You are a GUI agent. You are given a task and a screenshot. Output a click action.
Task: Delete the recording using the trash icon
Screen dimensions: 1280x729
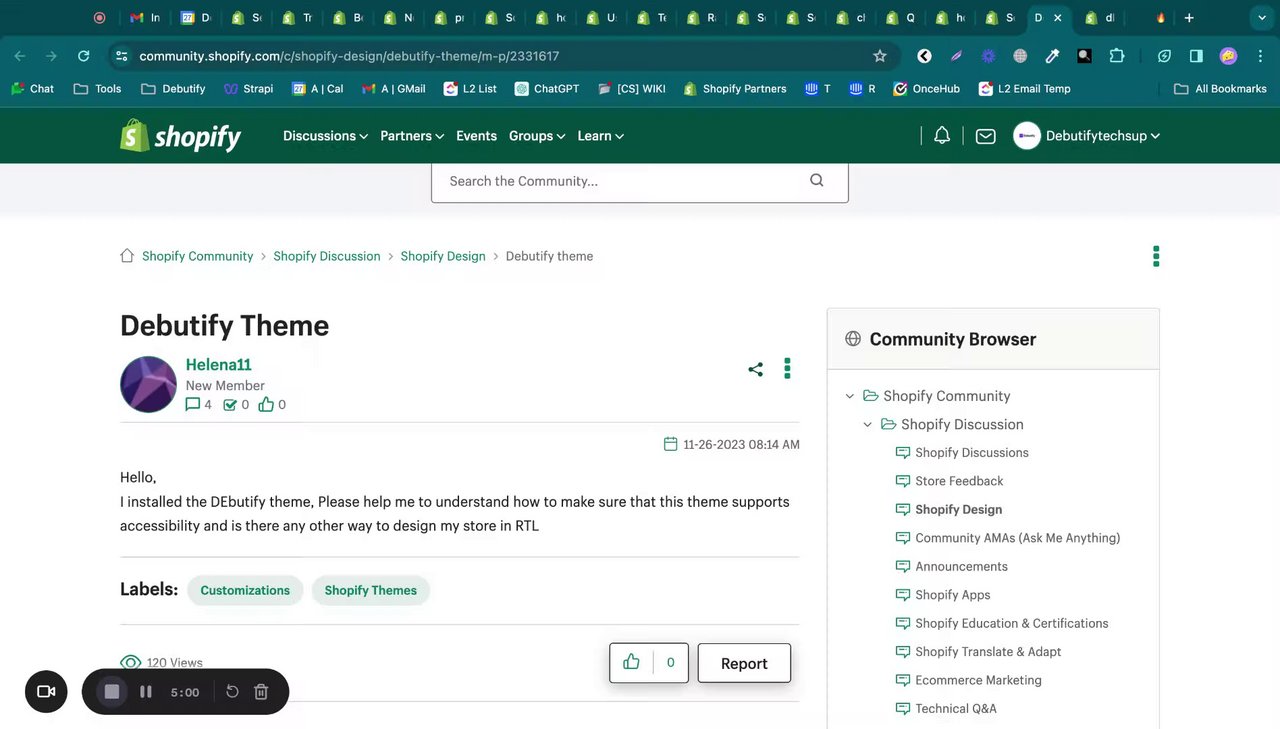coord(261,692)
